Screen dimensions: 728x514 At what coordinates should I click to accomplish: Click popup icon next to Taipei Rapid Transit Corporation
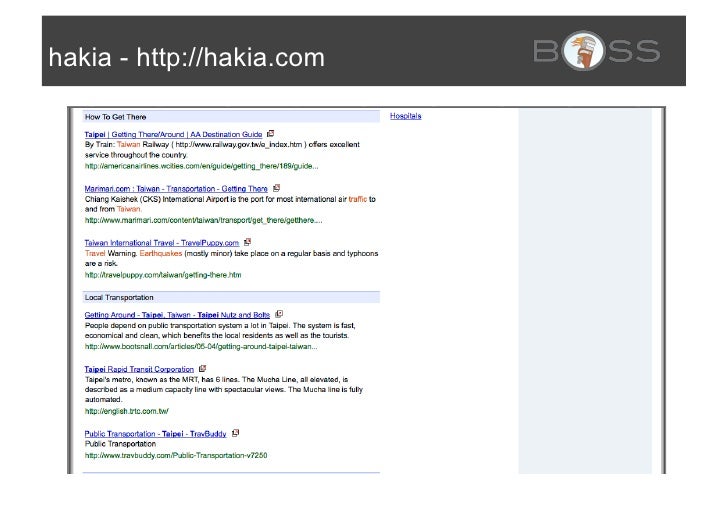click(x=202, y=369)
